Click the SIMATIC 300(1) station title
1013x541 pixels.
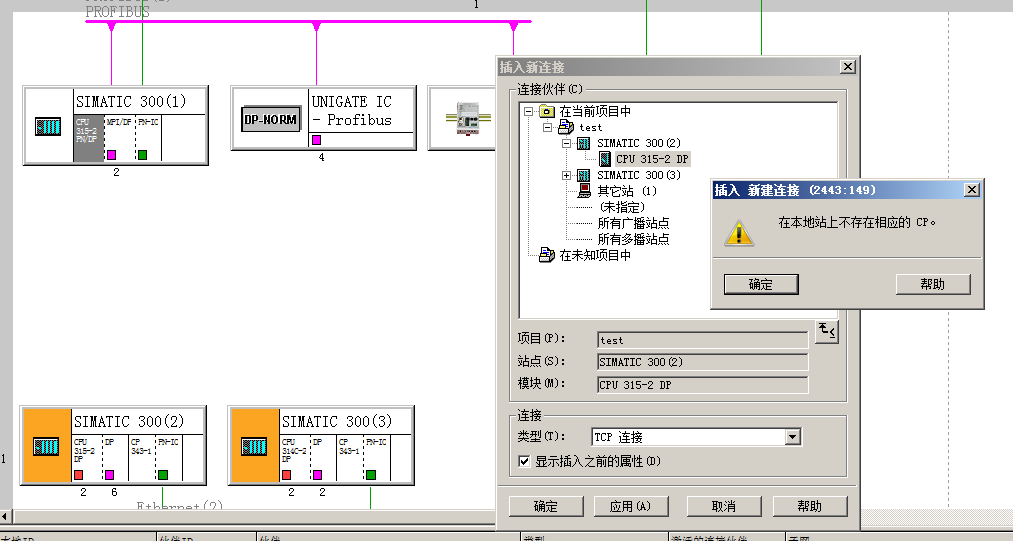131,101
